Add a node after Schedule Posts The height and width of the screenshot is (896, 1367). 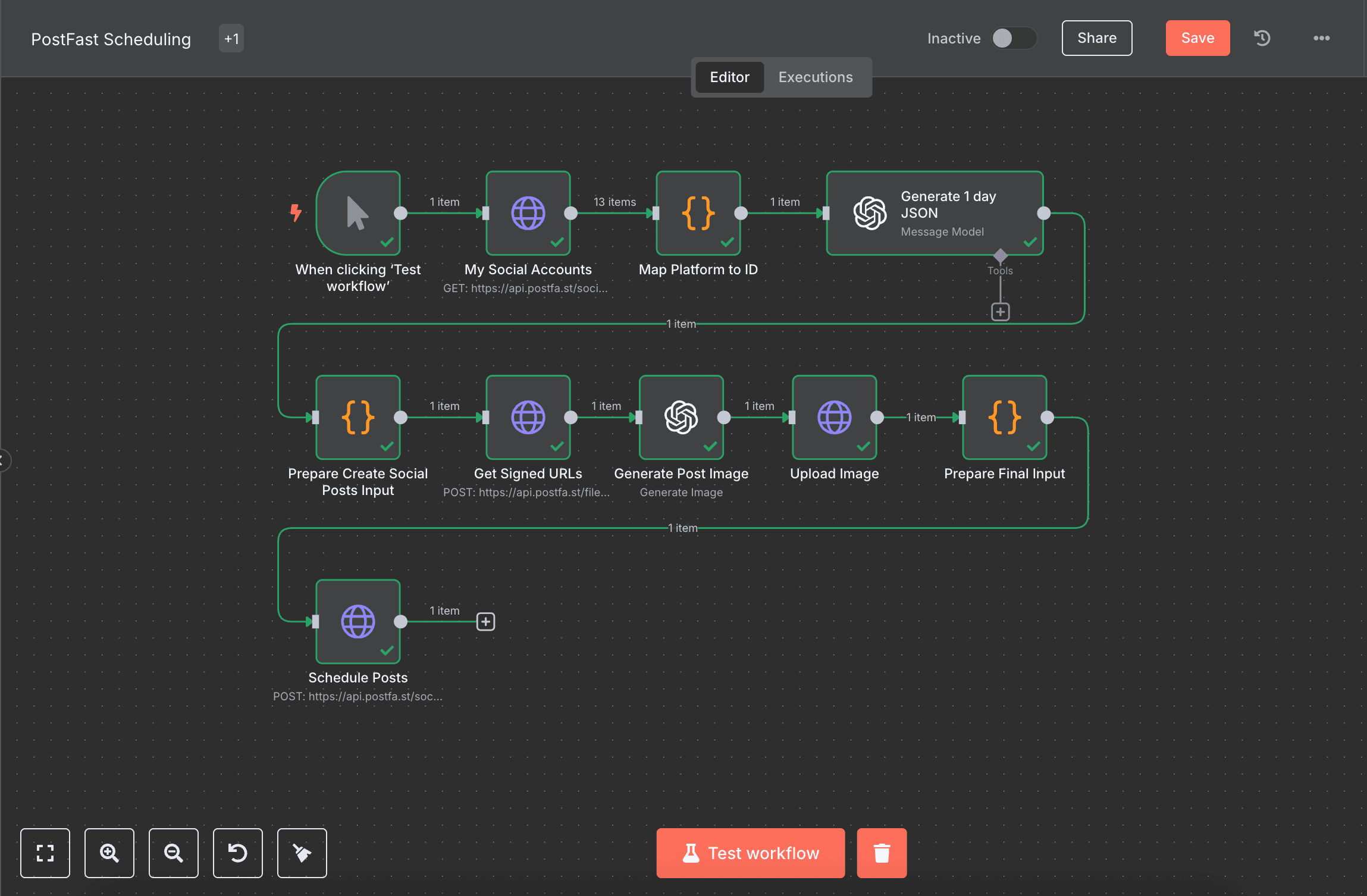click(x=485, y=622)
